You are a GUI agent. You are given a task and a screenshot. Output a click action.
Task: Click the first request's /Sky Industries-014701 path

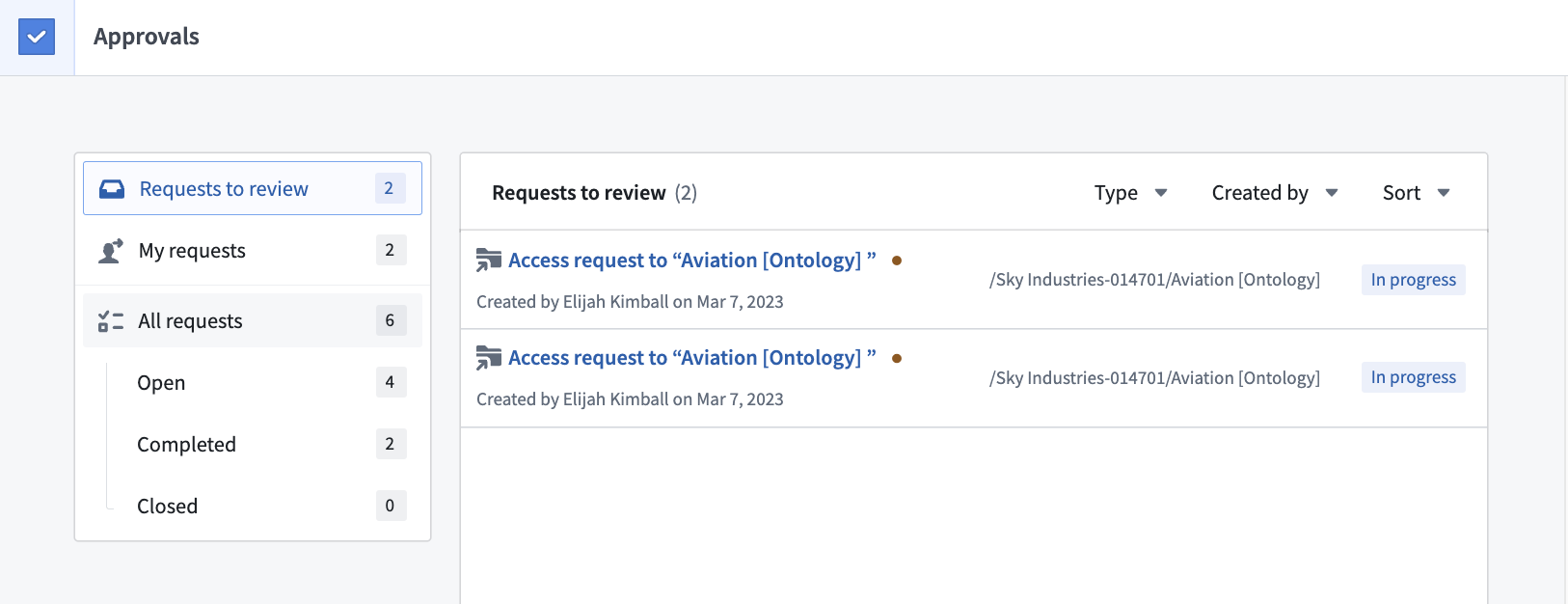pyautogui.click(x=1154, y=280)
